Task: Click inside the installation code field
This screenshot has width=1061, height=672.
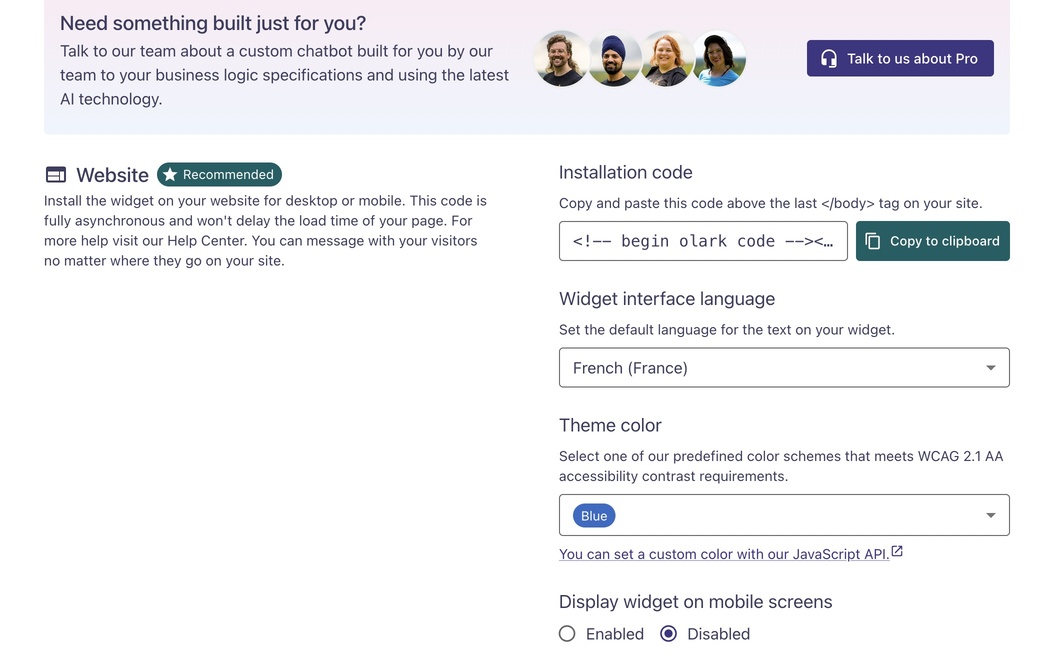Action: tap(703, 240)
